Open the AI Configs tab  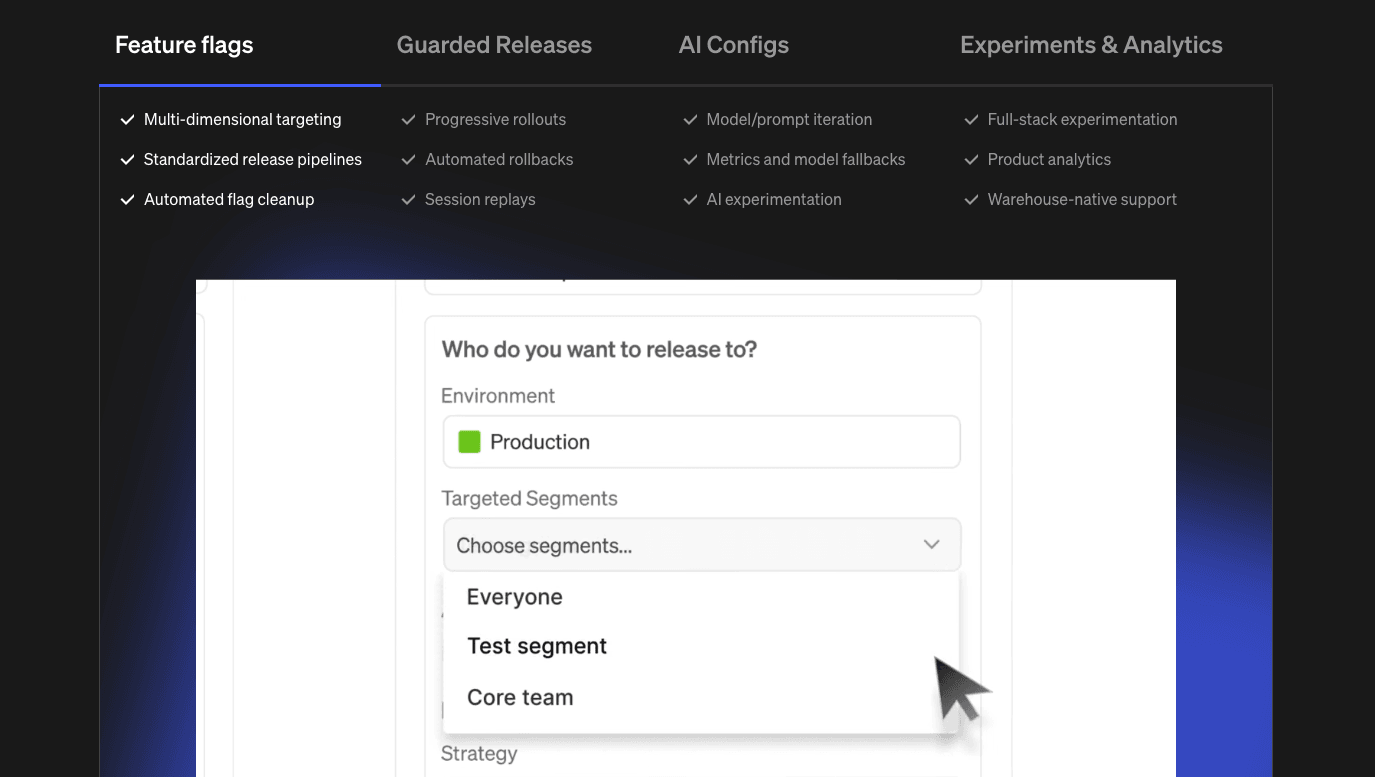tap(733, 45)
